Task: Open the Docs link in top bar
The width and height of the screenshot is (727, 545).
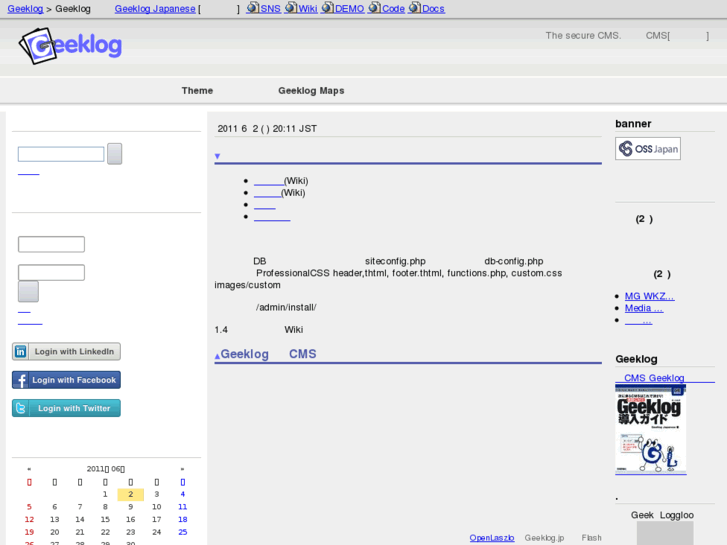Action: [434, 9]
